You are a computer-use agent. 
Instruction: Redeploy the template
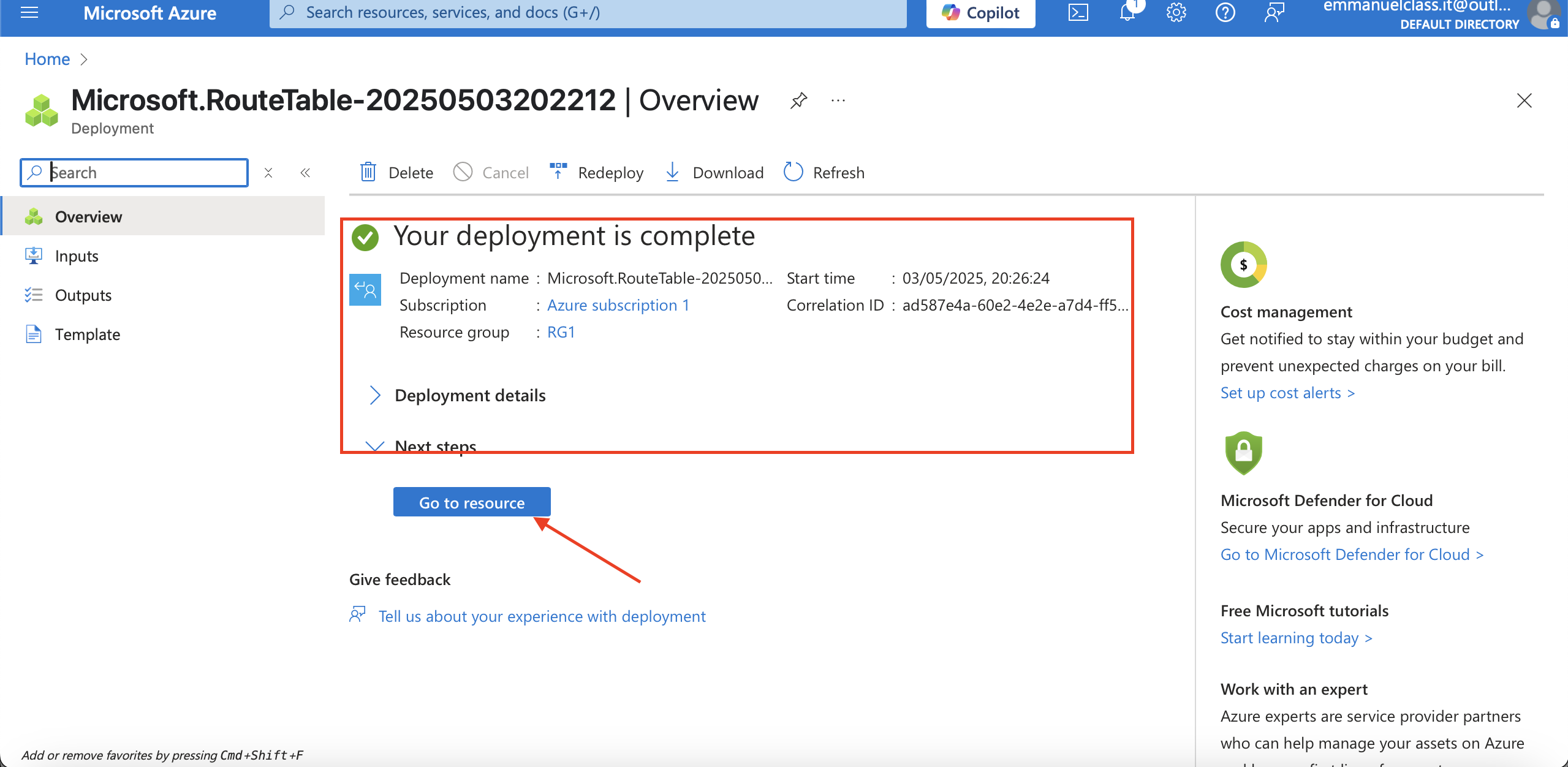point(596,173)
